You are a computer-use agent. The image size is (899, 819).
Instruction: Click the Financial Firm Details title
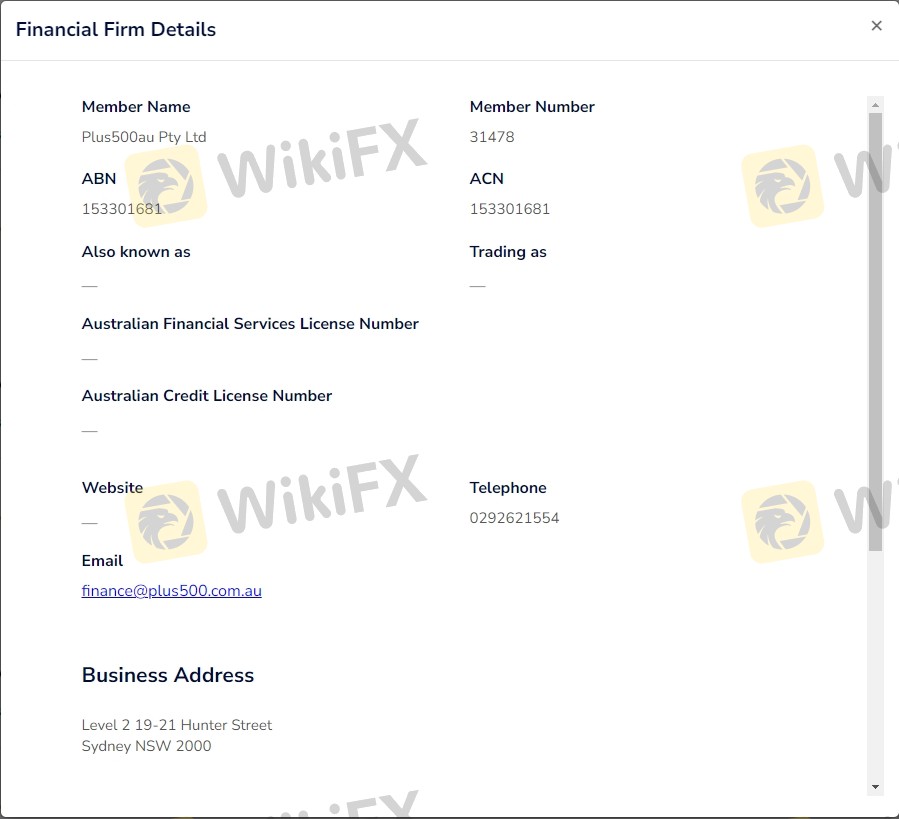(x=116, y=29)
